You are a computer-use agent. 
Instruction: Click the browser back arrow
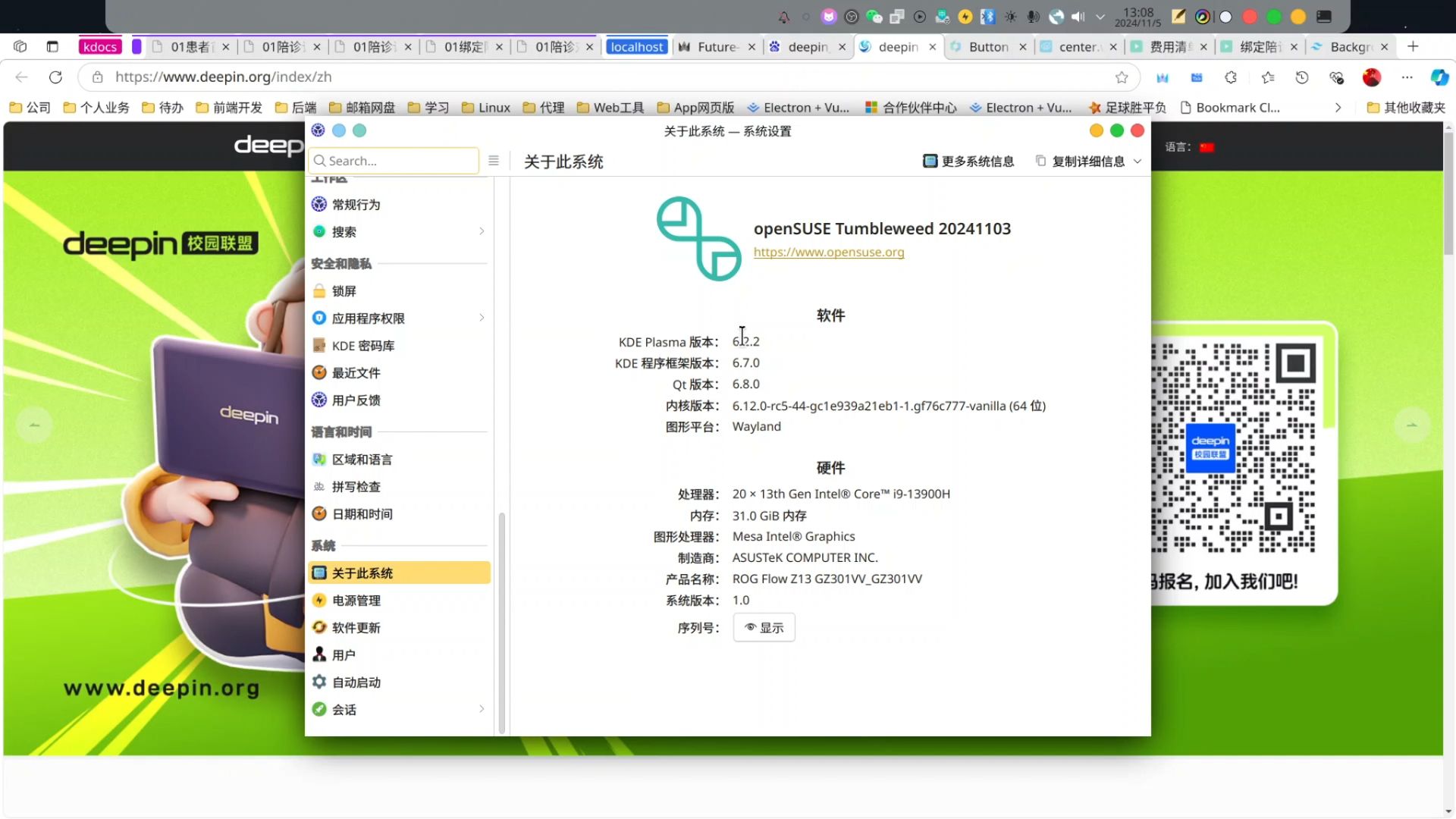(x=22, y=77)
